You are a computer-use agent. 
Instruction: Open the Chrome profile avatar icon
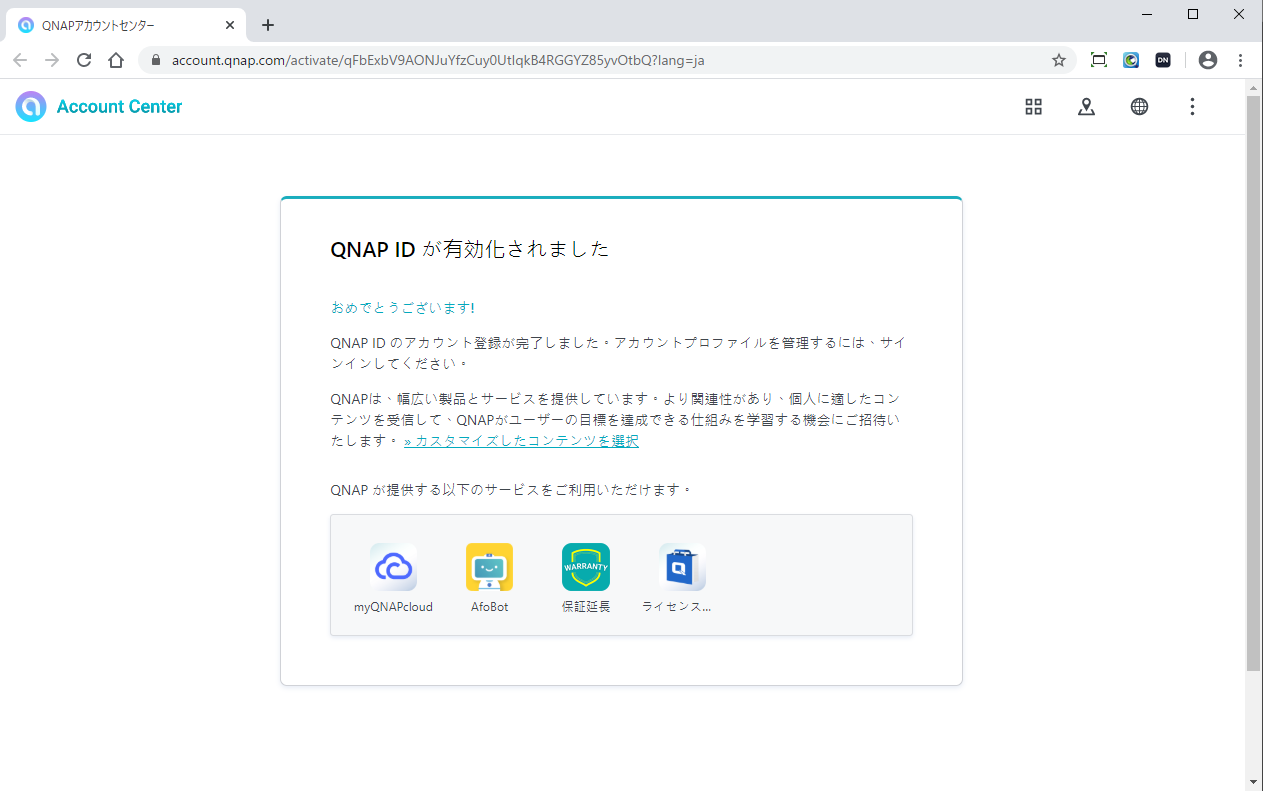point(1207,60)
